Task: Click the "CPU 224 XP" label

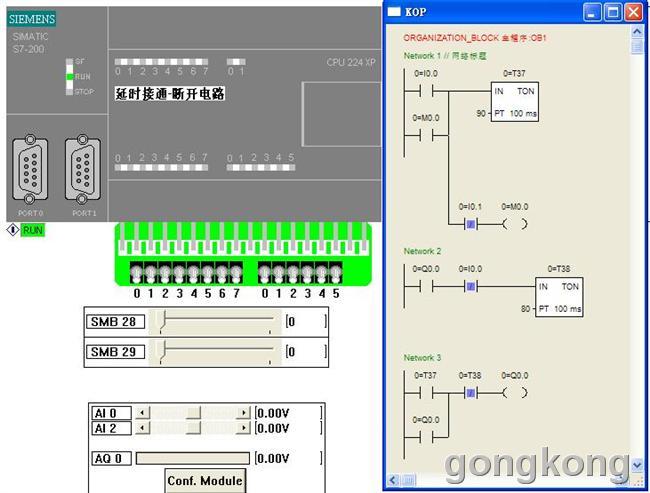Action: pyautogui.click(x=351, y=62)
